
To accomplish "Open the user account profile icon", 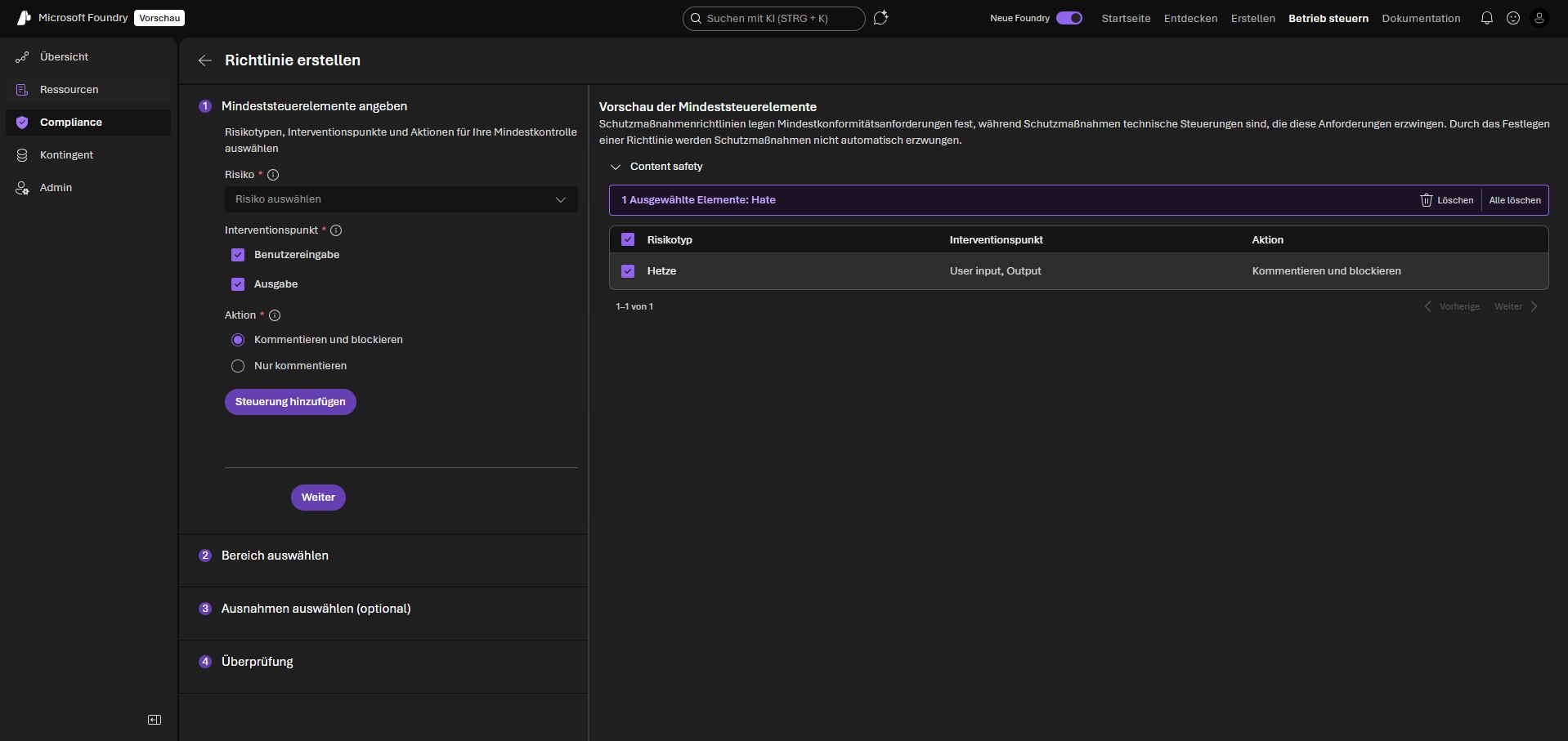I will (1539, 18).
